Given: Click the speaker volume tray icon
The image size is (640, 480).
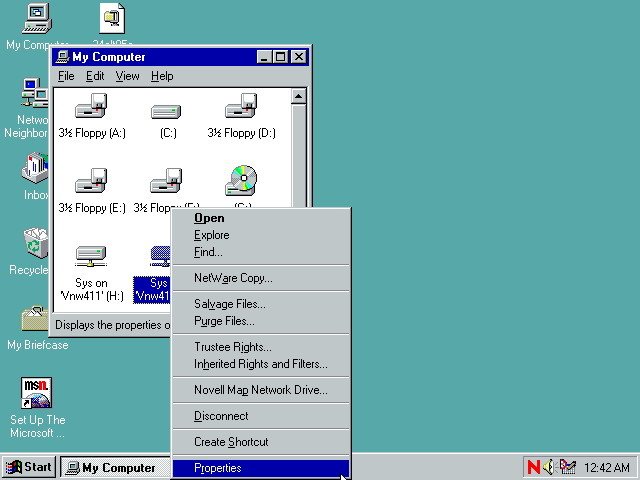Looking at the screenshot, I should (549, 467).
